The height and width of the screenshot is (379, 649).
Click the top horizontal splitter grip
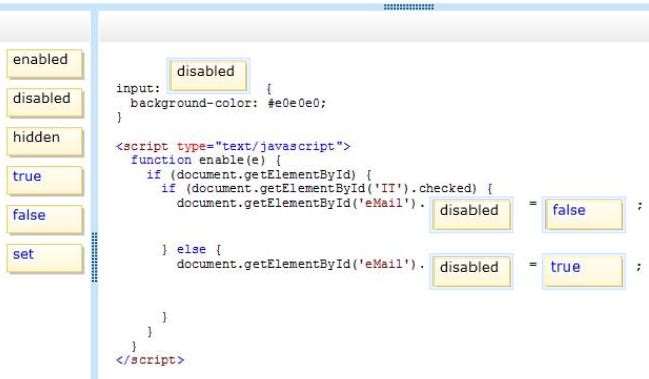coord(409,7)
